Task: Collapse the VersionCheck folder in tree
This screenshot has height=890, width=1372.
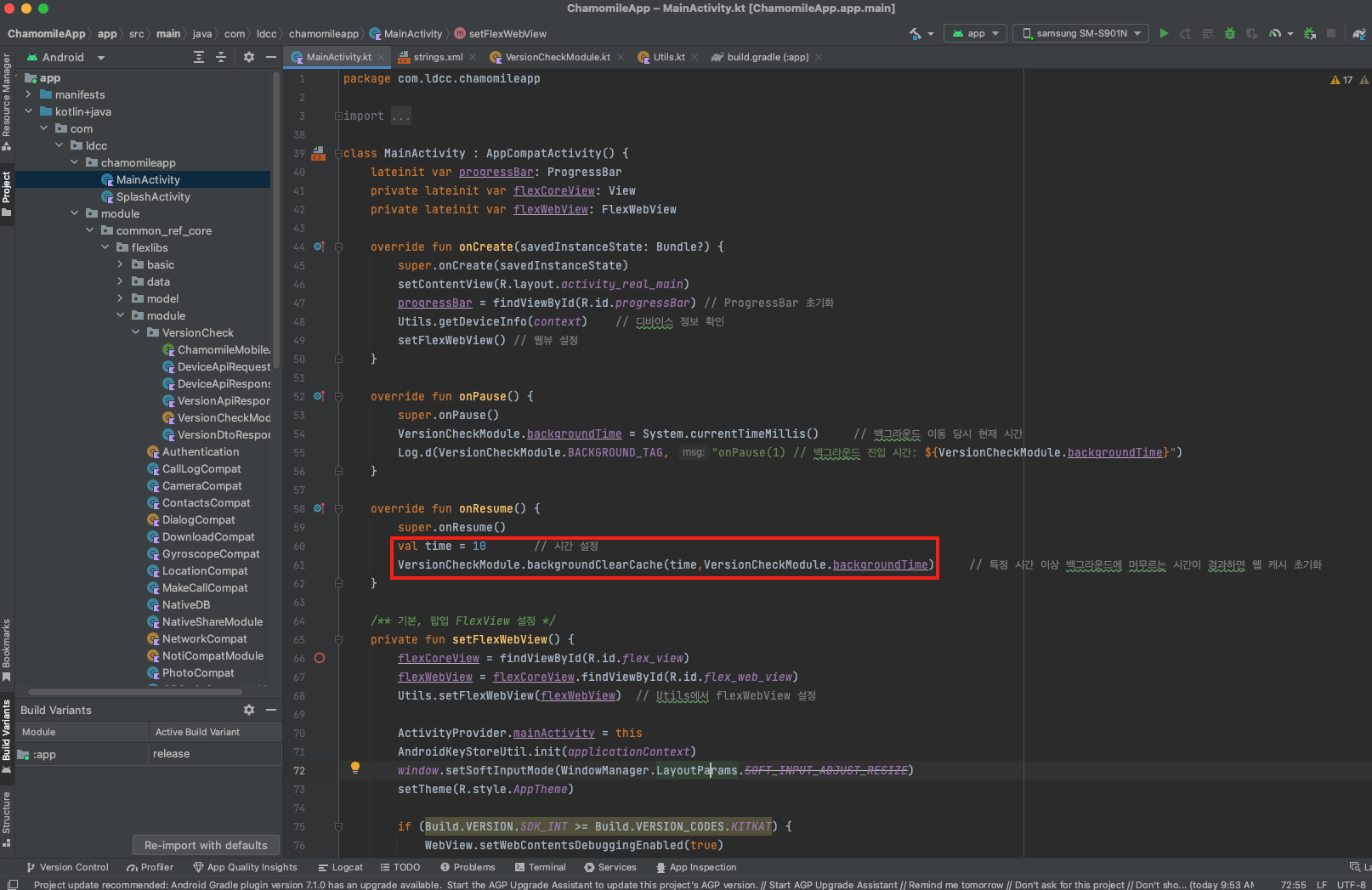Action: pyautogui.click(x=136, y=332)
